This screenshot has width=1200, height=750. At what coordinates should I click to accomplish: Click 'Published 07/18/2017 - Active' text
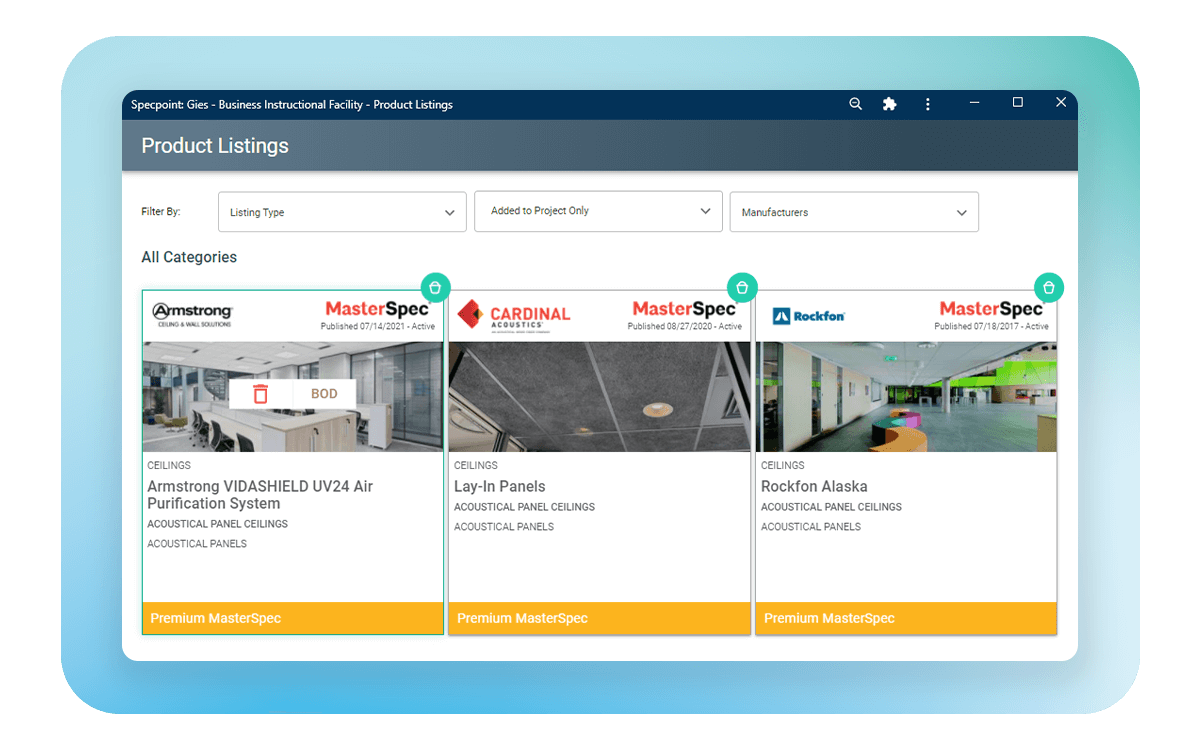[992, 327]
